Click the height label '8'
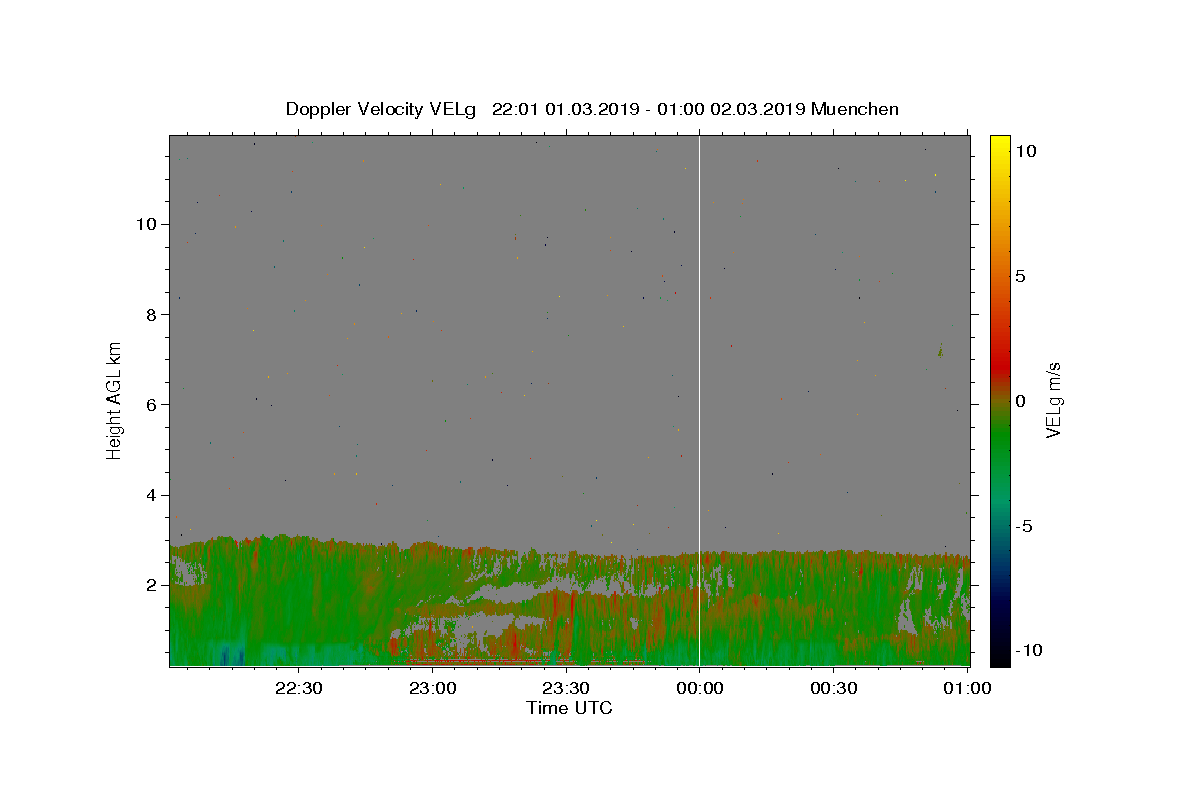This screenshot has width=1200, height=800. coord(150,314)
